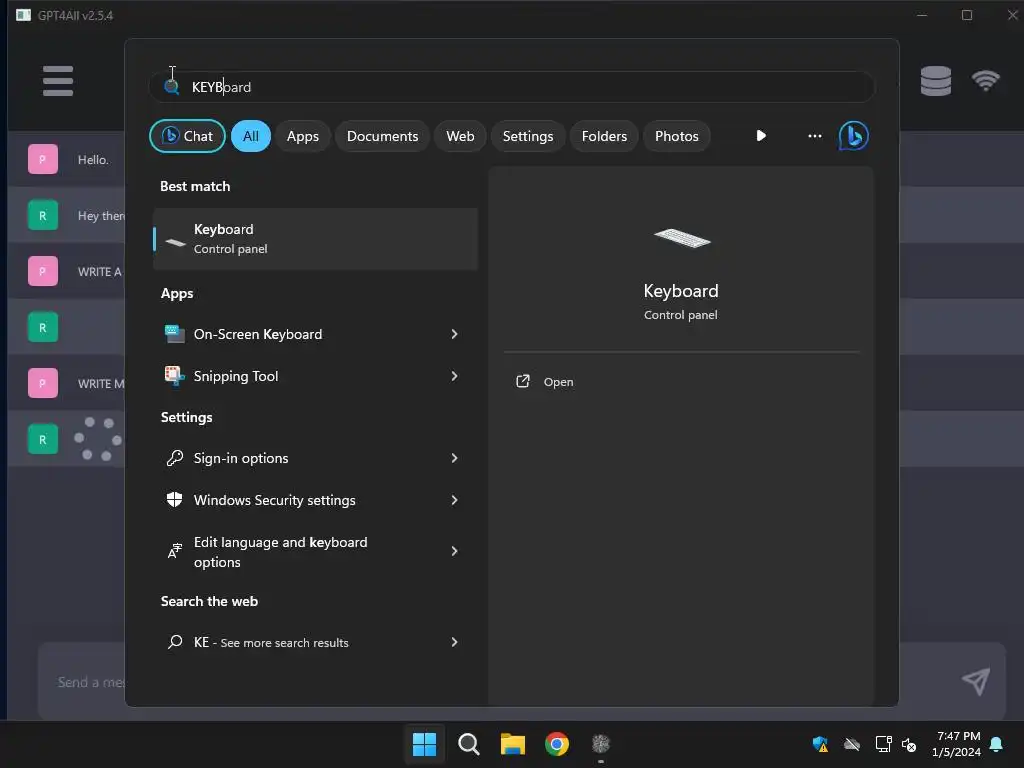
Task: Click the search magnifier icon in search box
Action: point(172,87)
